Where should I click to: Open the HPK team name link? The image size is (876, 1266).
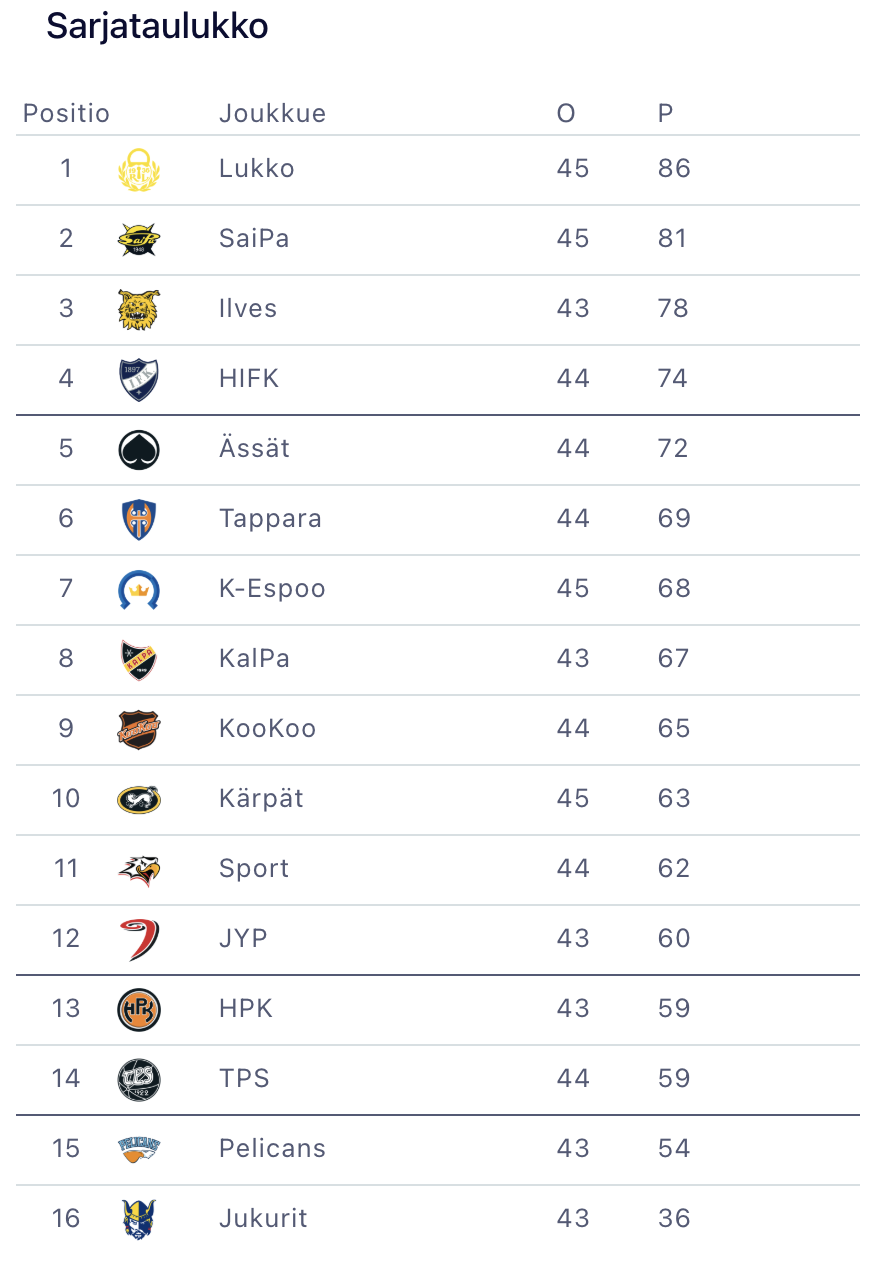pos(246,1009)
